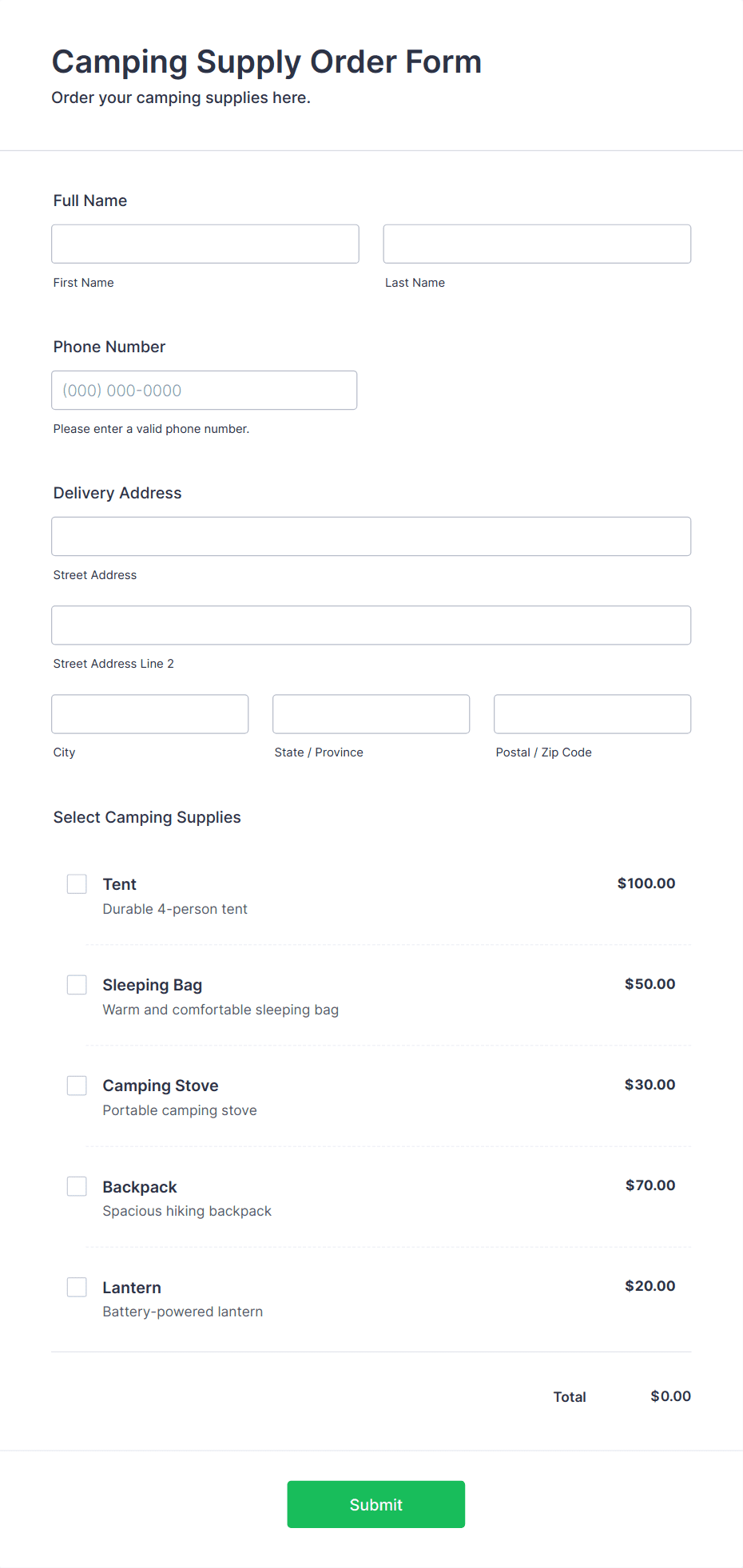743x1568 pixels.
Task: Click the green Submit button
Action: pyautogui.click(x=376, y=1504)
